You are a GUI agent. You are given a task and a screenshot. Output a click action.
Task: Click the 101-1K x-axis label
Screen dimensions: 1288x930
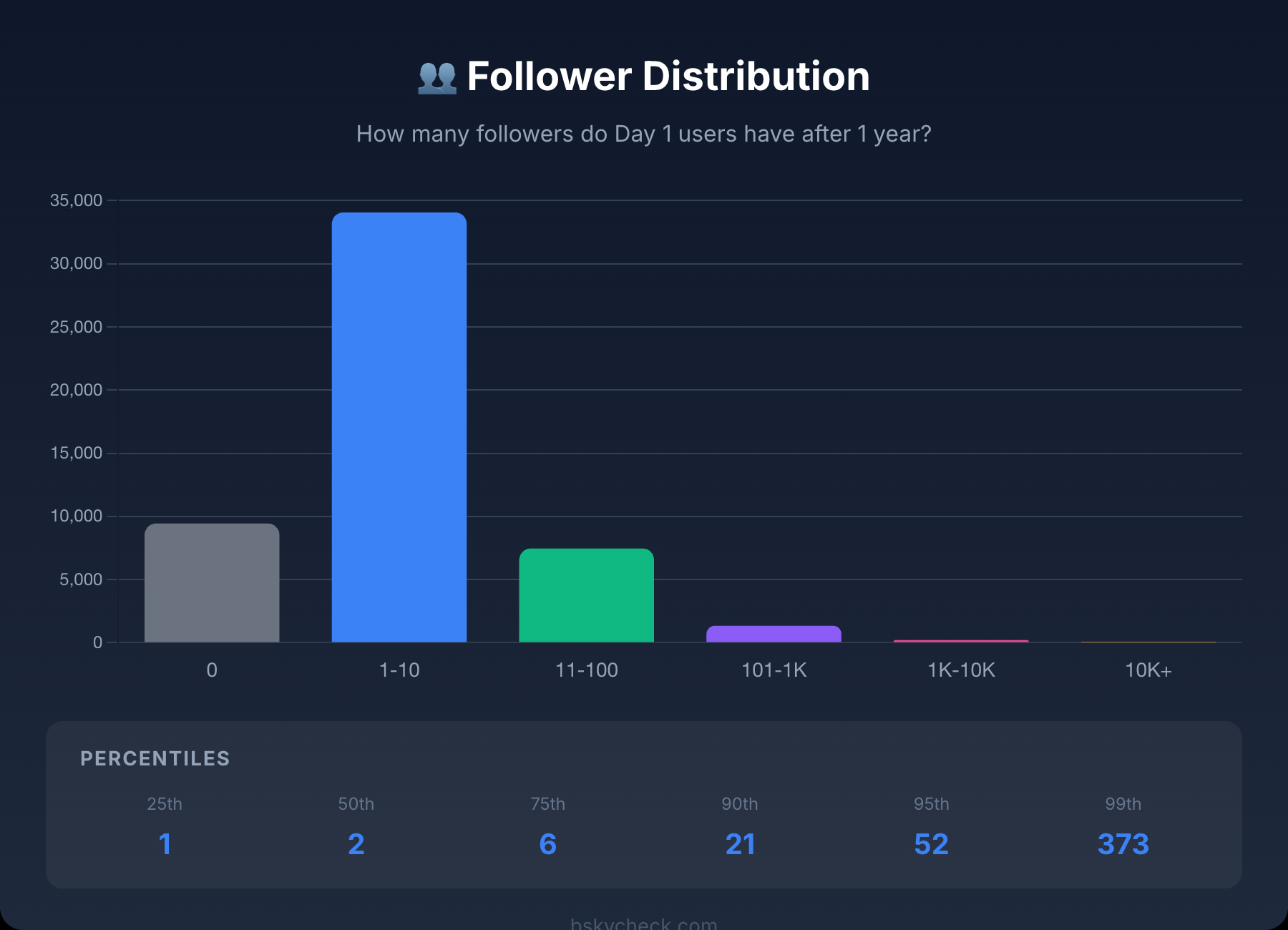click(x=774, y=670)
